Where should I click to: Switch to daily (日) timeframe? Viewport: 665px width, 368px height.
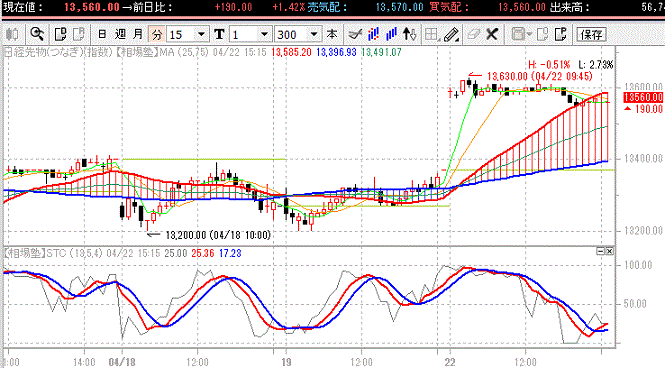tap(102, 34)
